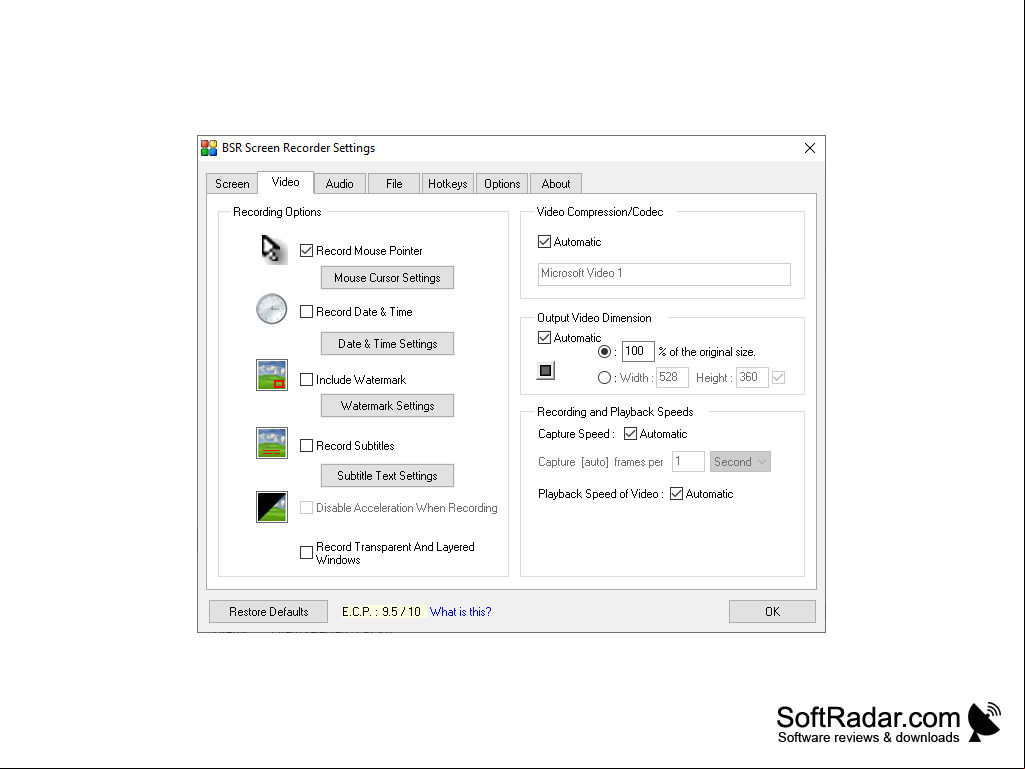
Task: Click the percent size field showing 100
Action: coord(637,351)
